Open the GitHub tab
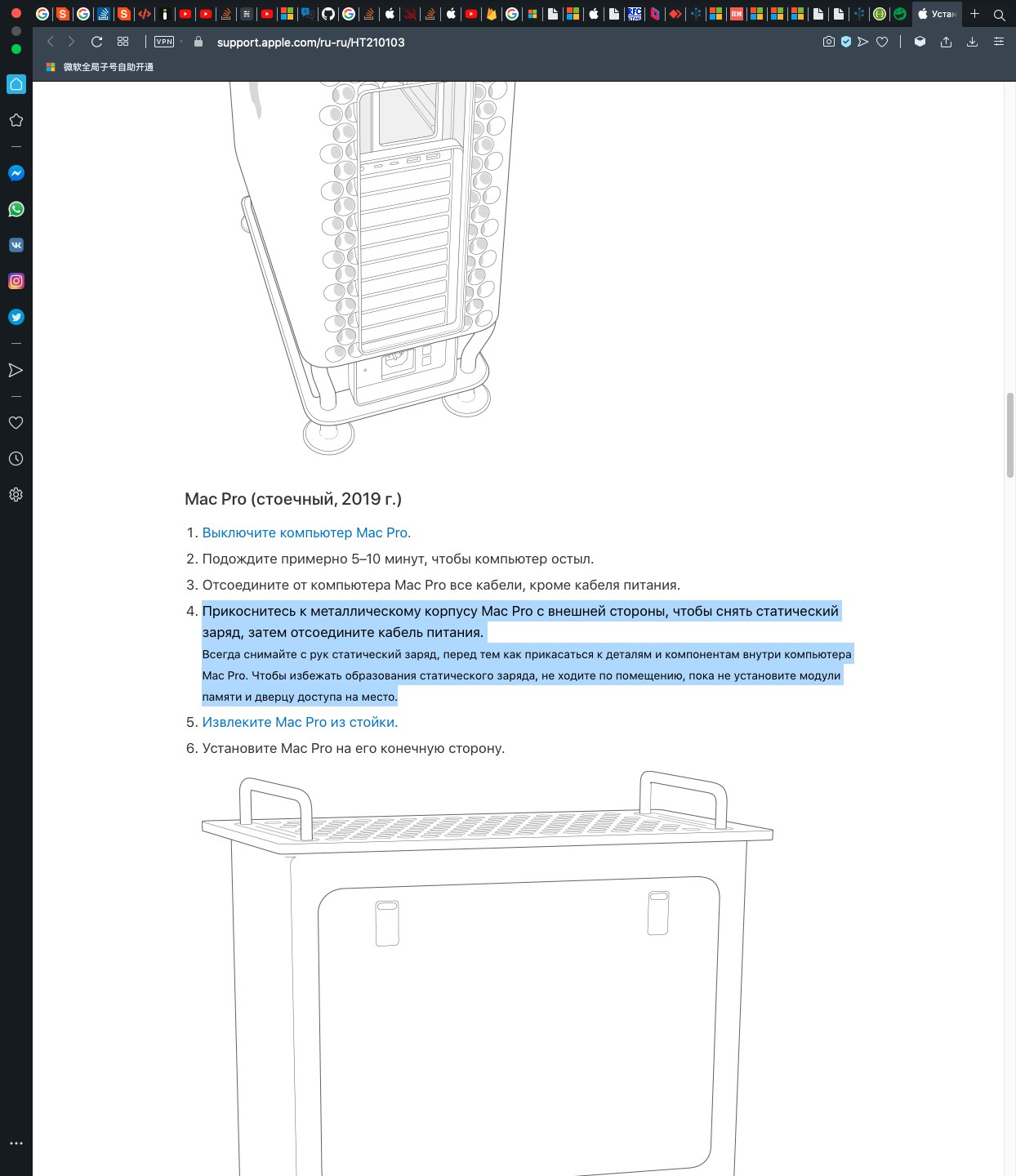 tap(328, 14)
